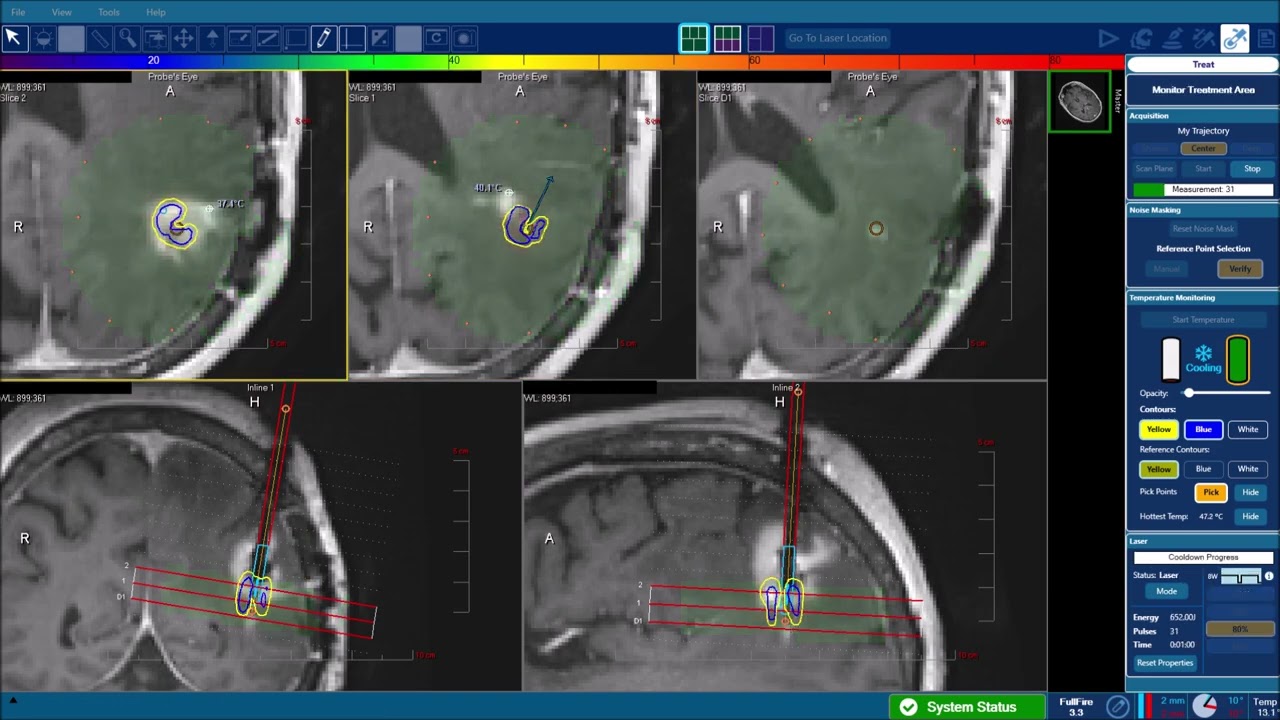
Task: Toggle the Pick points button
Action: [1211, 492]
